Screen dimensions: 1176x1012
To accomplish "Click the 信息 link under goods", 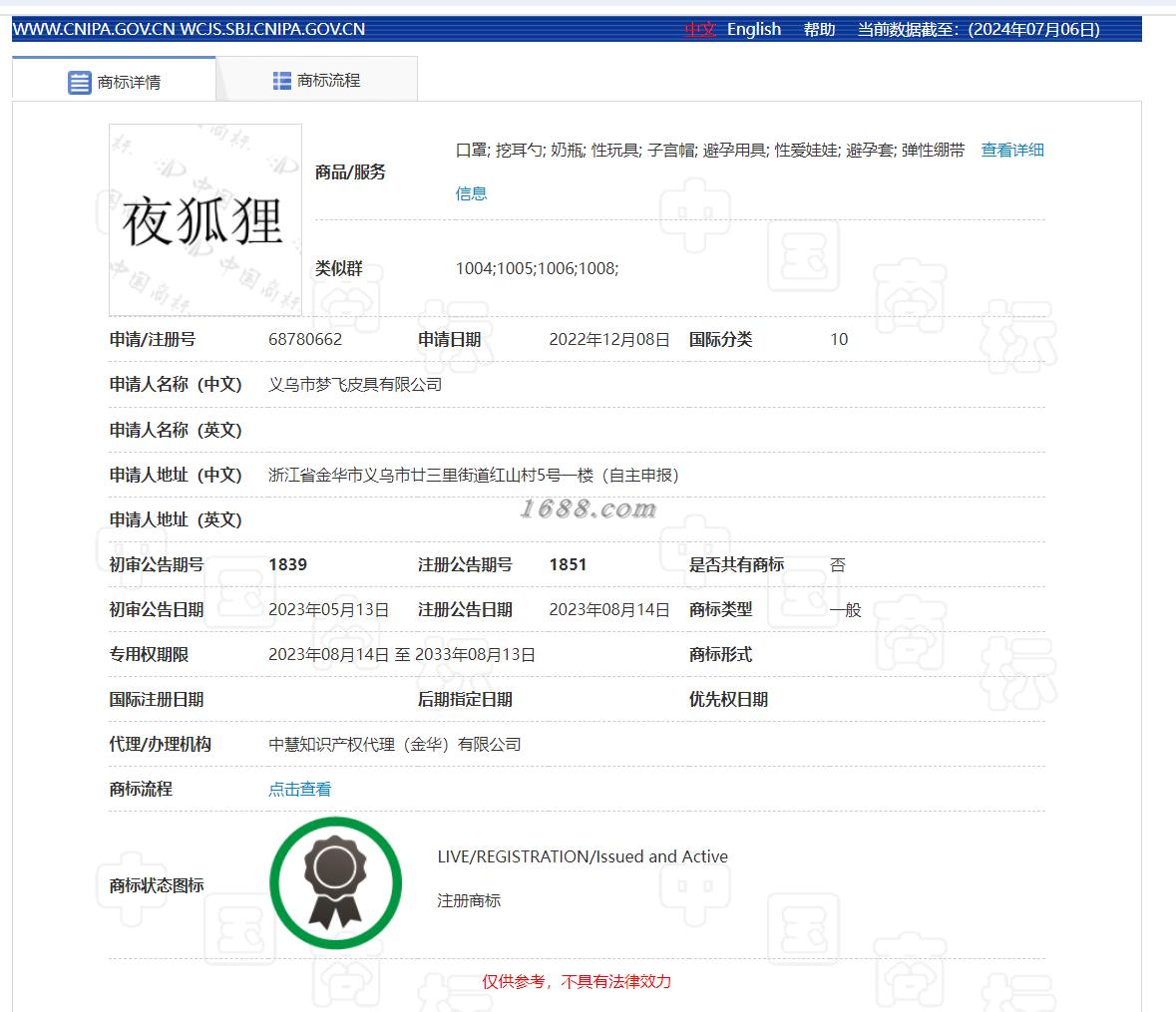I will 471,193.
